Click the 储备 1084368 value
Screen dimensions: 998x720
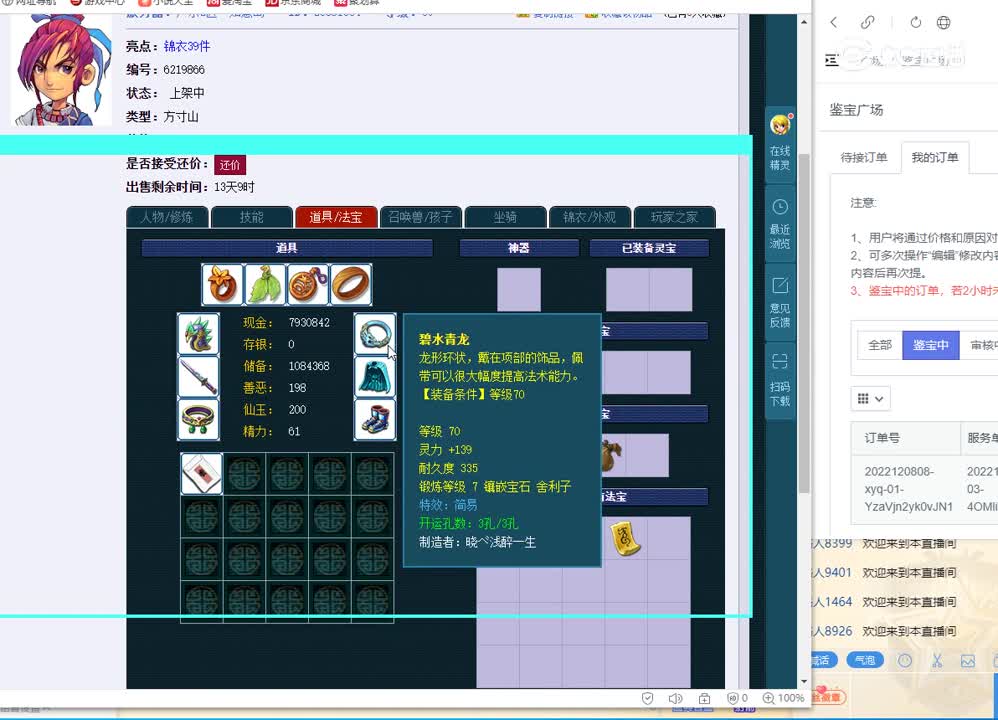pos(309,366)
